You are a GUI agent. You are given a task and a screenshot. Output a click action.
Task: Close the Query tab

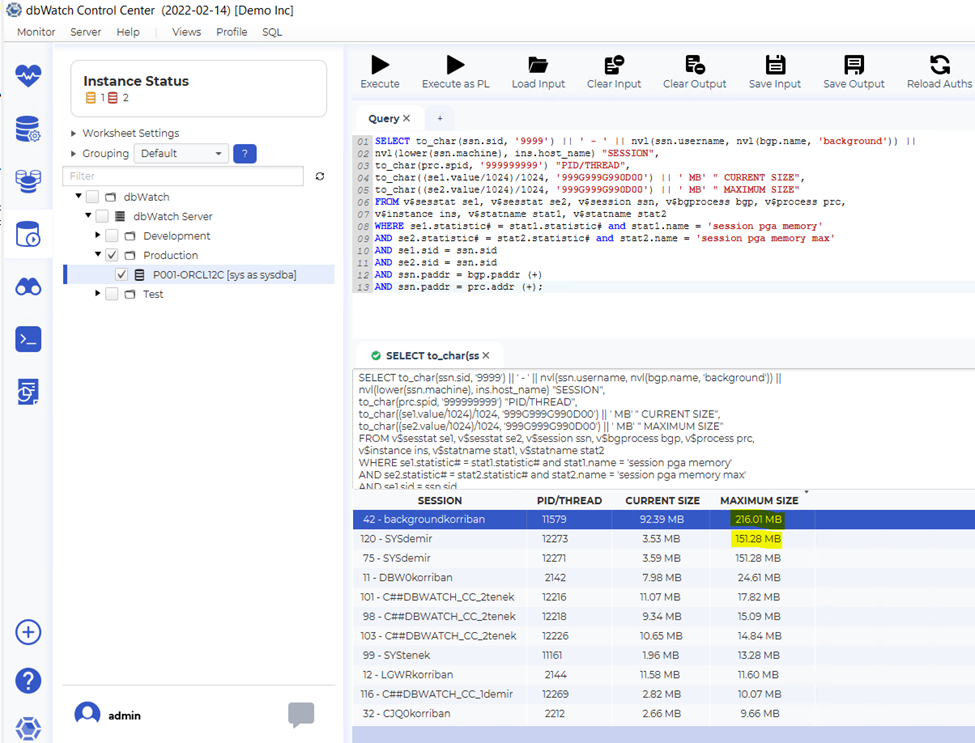tap(407, 118)
